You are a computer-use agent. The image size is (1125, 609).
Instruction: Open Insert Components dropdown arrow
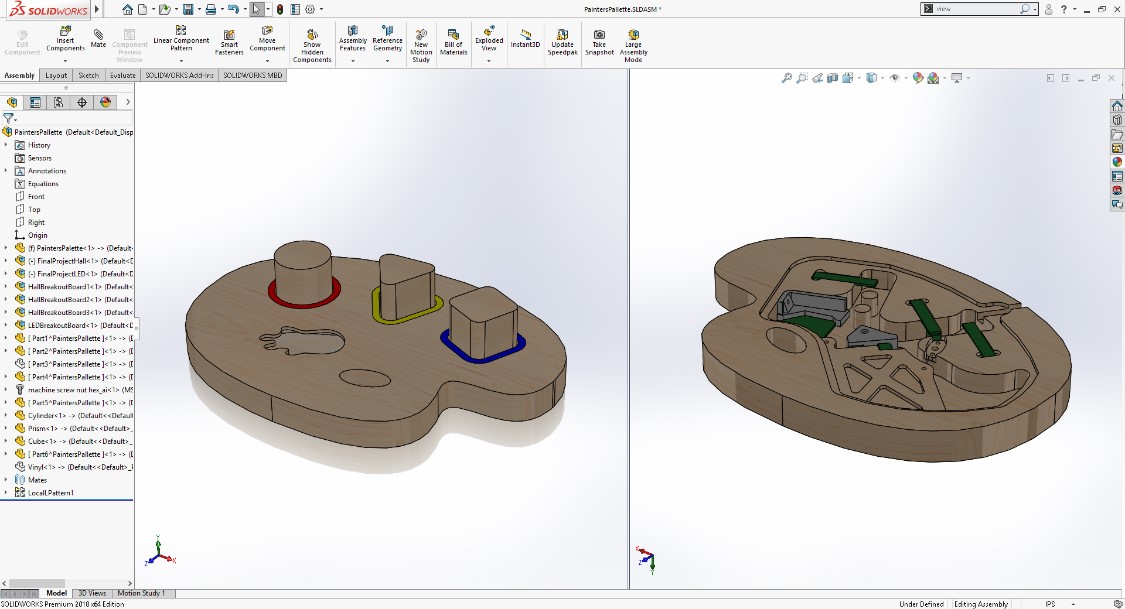click(x=65, y=60)
